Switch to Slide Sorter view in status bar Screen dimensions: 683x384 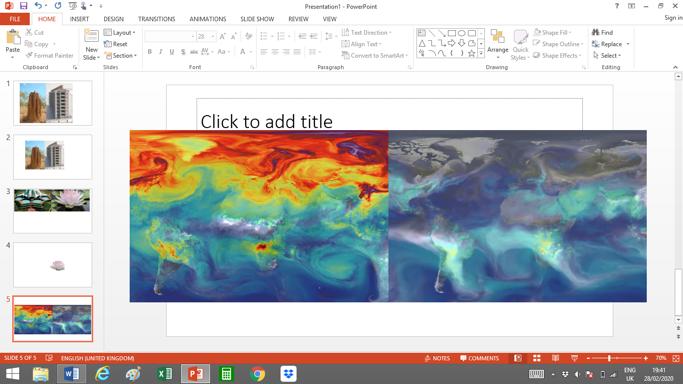point(537,358)
